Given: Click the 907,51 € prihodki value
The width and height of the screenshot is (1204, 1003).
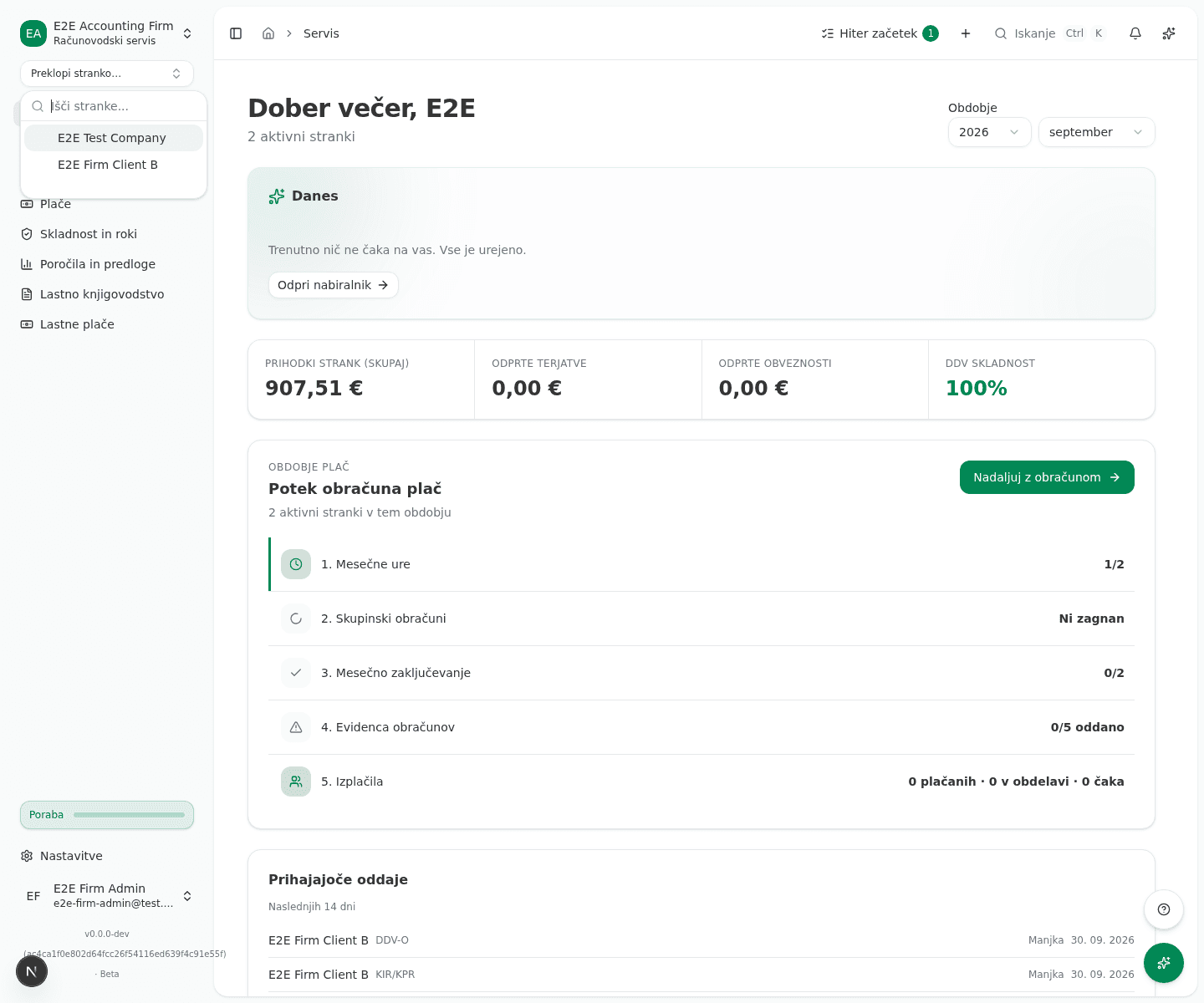Looking at the screenshot, I should (314, 388).
